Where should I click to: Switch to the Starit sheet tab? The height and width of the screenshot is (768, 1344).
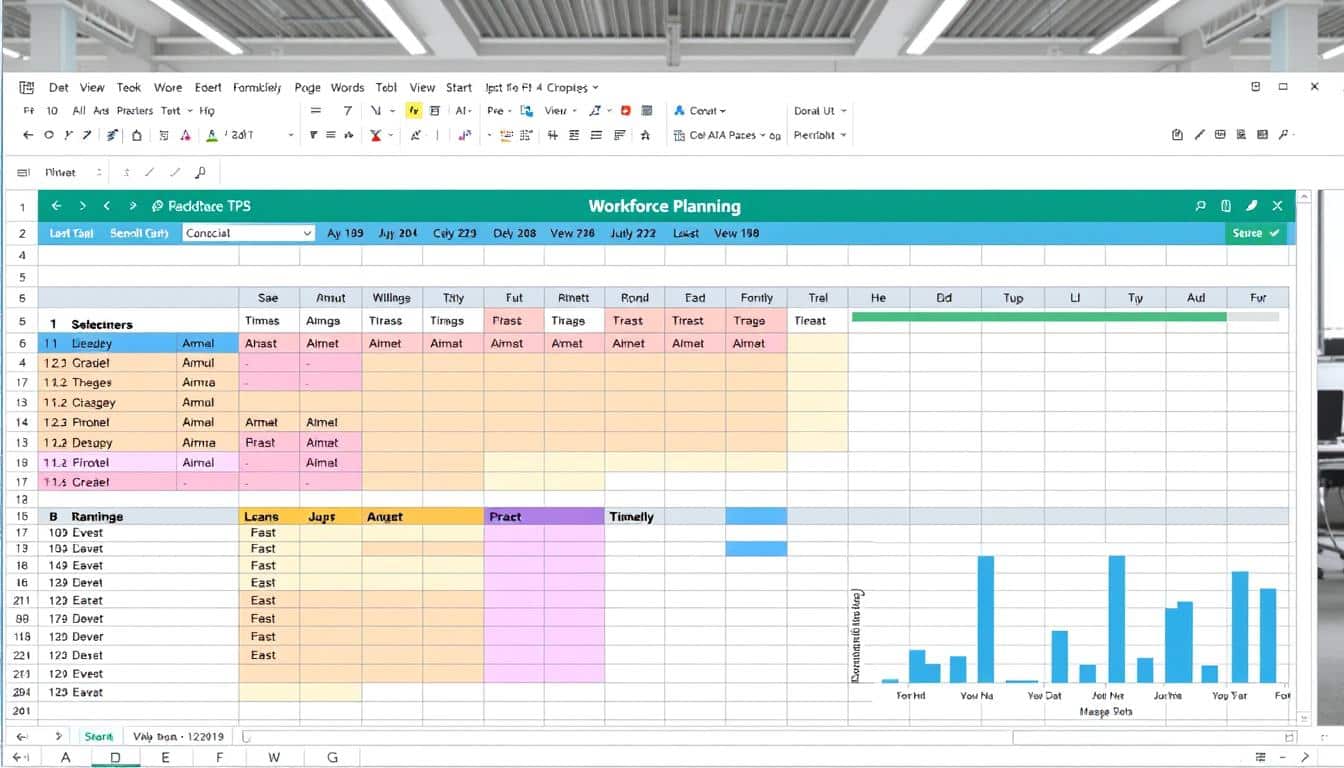tap(98, 736)
